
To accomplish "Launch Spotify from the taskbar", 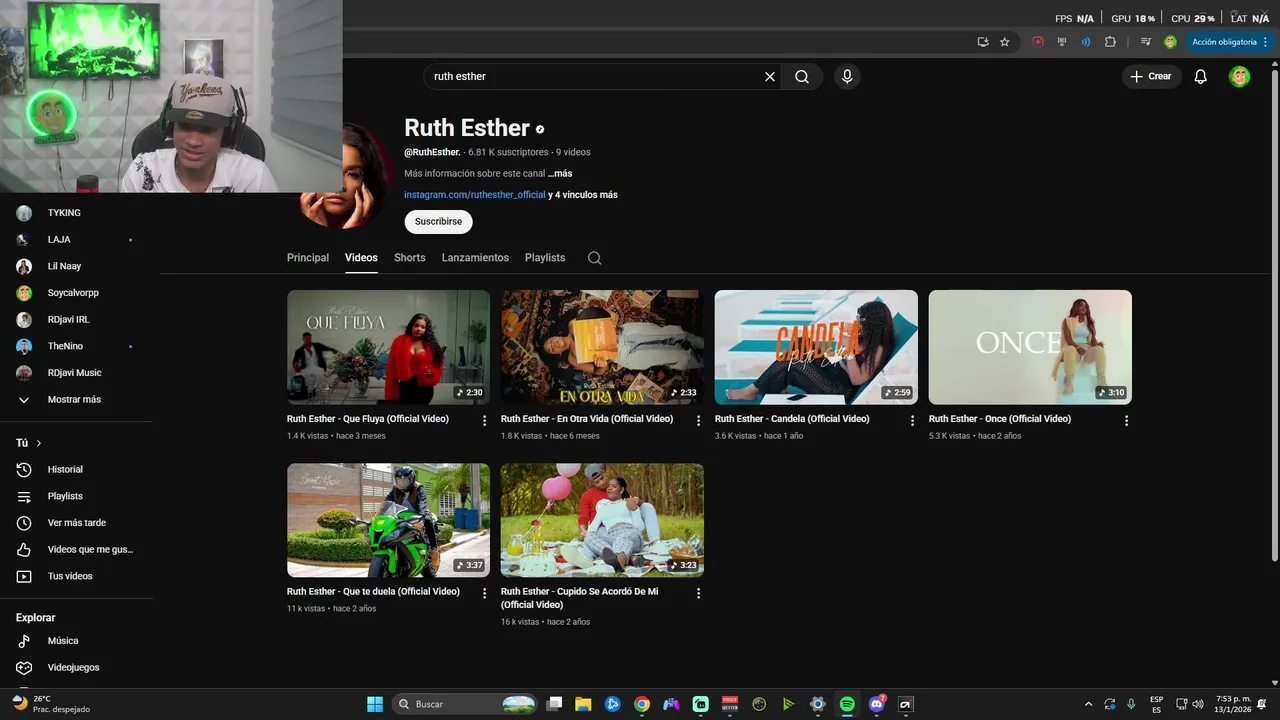I will 847,704.
